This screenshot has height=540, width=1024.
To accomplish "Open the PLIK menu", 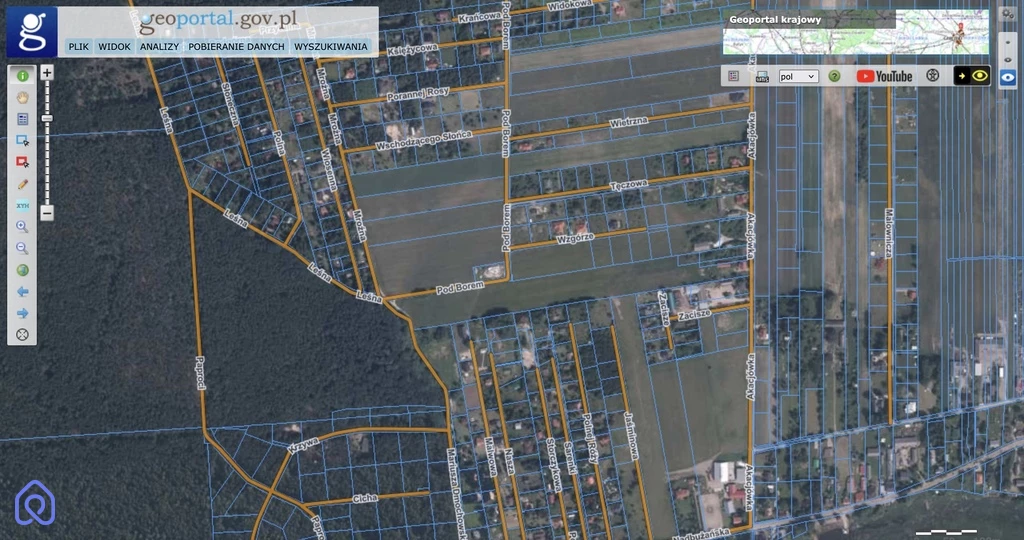I will click(79, 47).
